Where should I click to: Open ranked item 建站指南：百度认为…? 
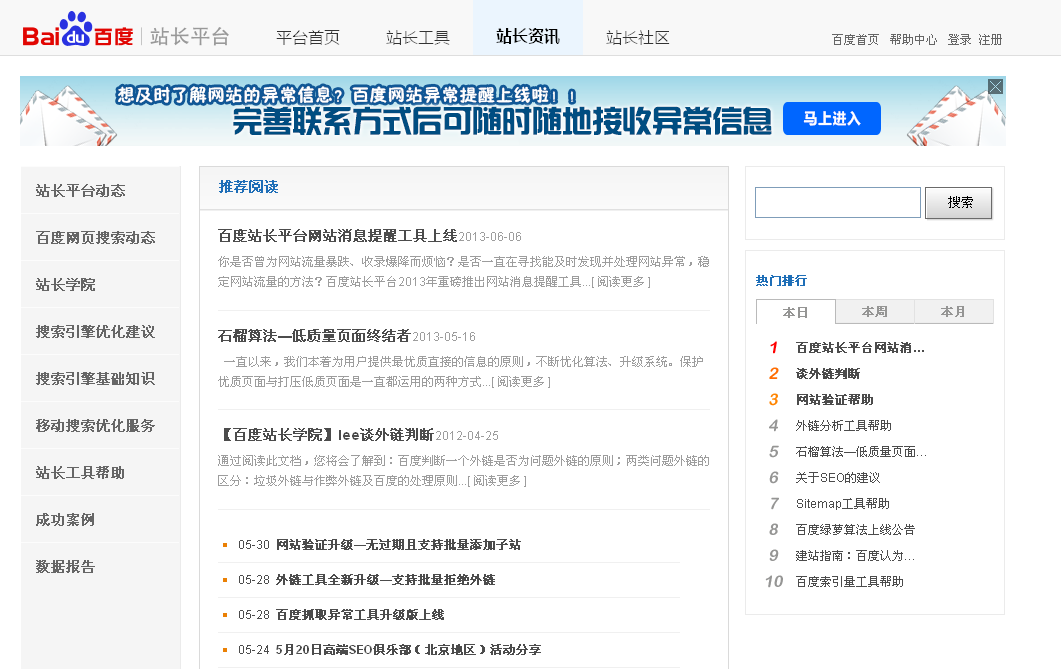click(855, 555)
